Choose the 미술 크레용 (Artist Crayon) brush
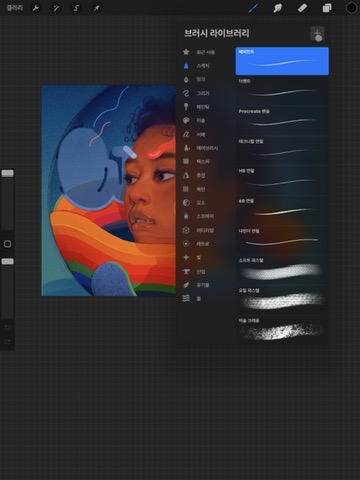Screen dimensions: 360x480 282,330
